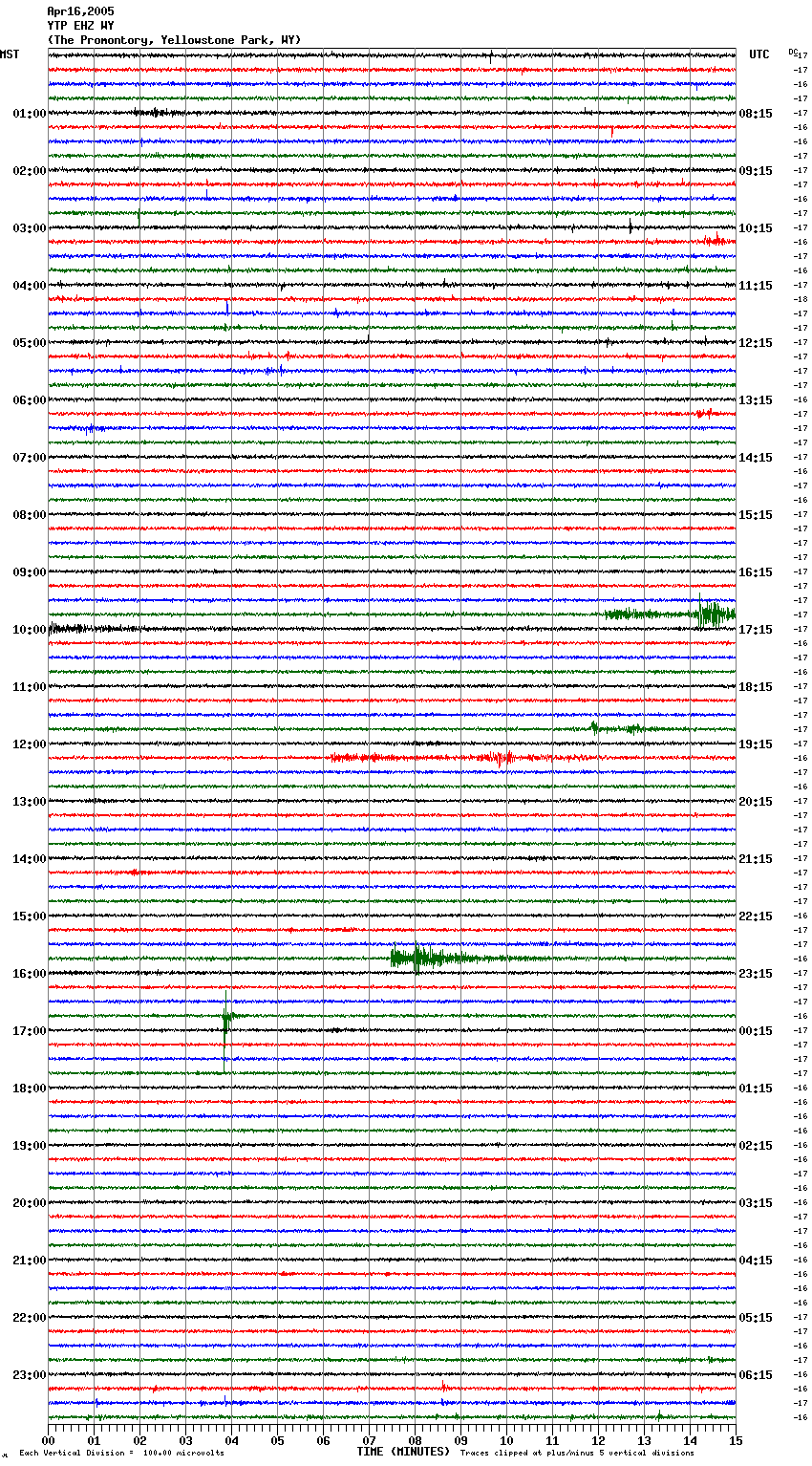Click the 00 tick on the bottom minutes axis
This screenshot has width=812, height=1466.
(x=49, y=1440)
